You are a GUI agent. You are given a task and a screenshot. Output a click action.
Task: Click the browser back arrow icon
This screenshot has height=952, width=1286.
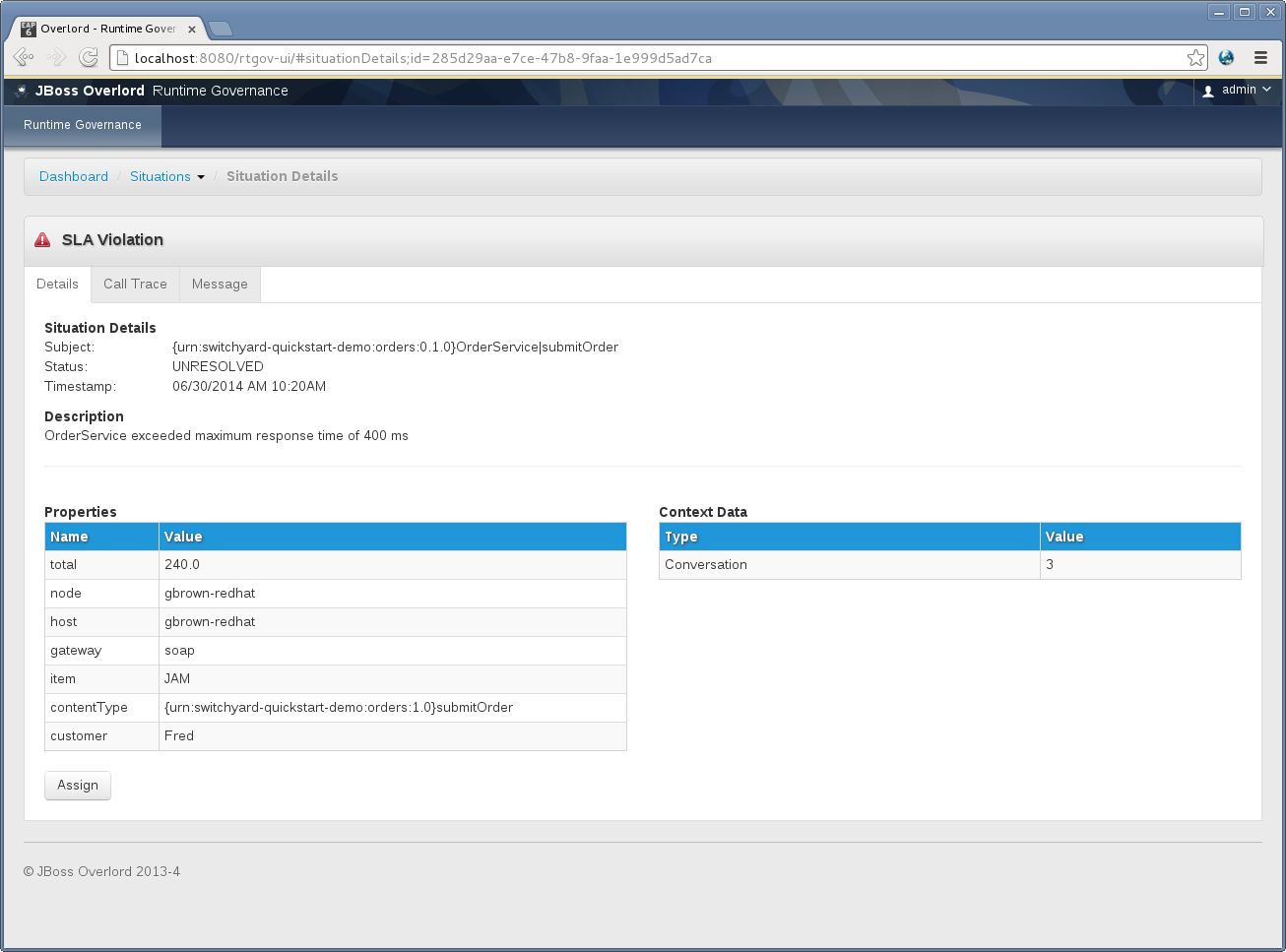pyautogui.click(x=24, y=58)
